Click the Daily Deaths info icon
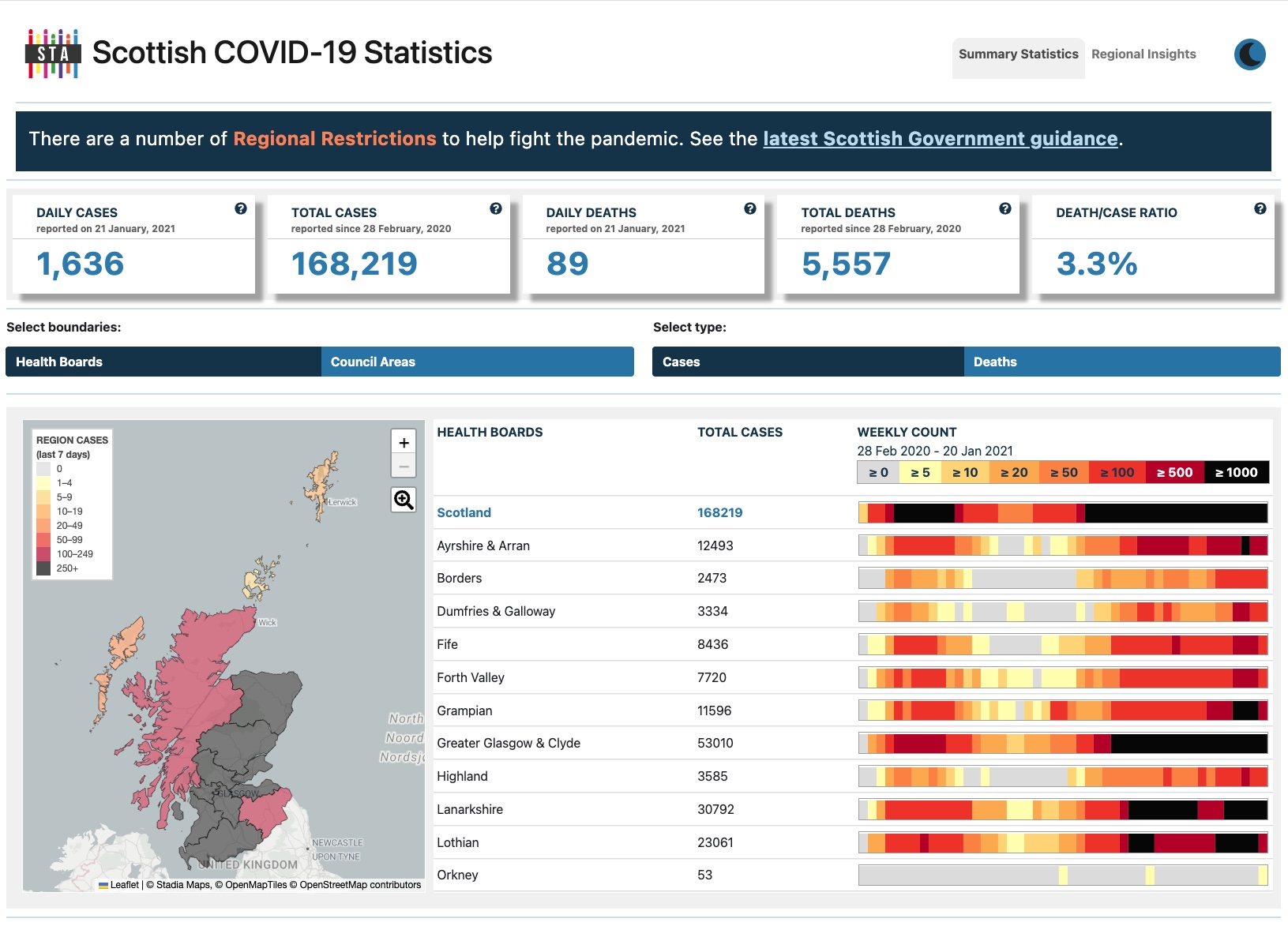Image resolution: width=1288 pixels, height=926 pixels. (749, 209)
